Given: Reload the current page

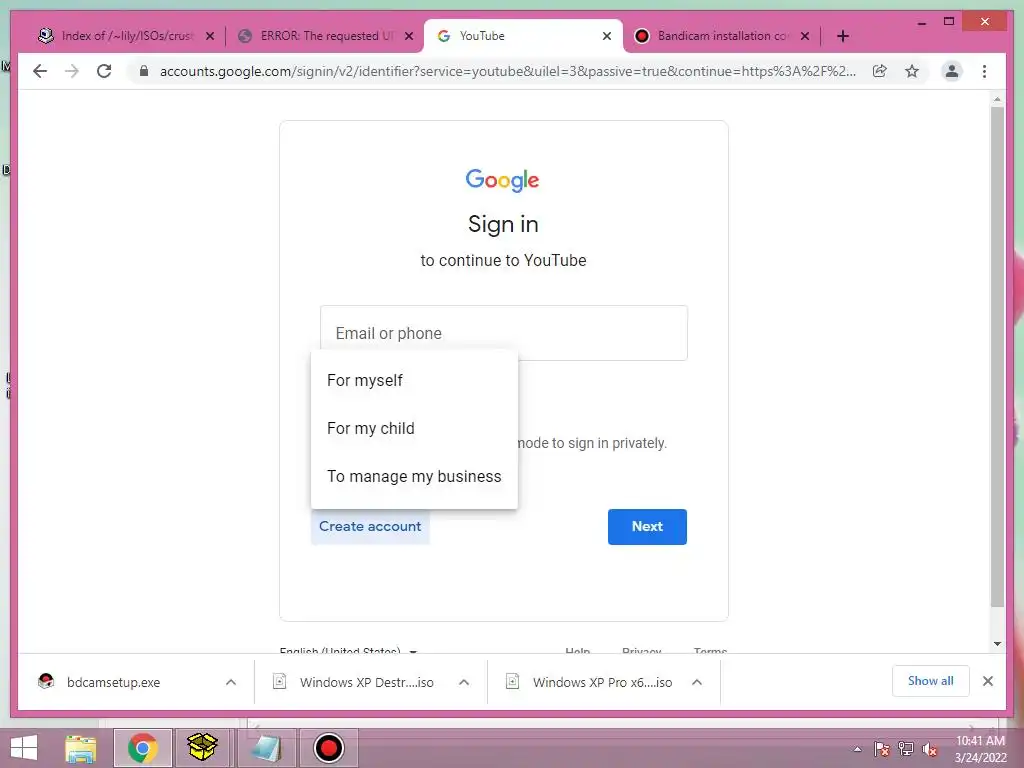Looking at the screenshot, I should 104,71.
